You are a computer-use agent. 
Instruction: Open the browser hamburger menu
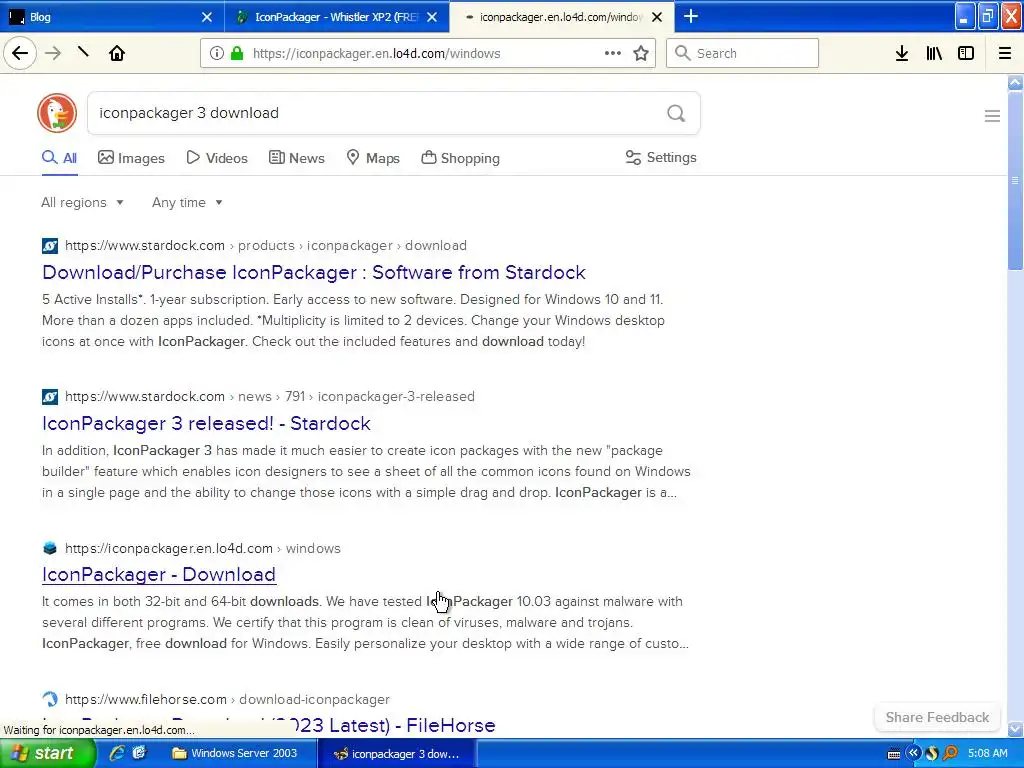(1005, 54)
